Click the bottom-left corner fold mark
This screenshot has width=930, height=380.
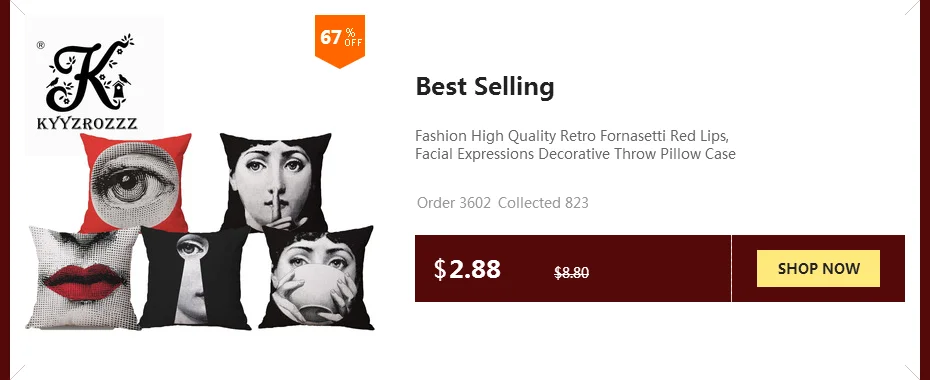click(x=18, y=372)
